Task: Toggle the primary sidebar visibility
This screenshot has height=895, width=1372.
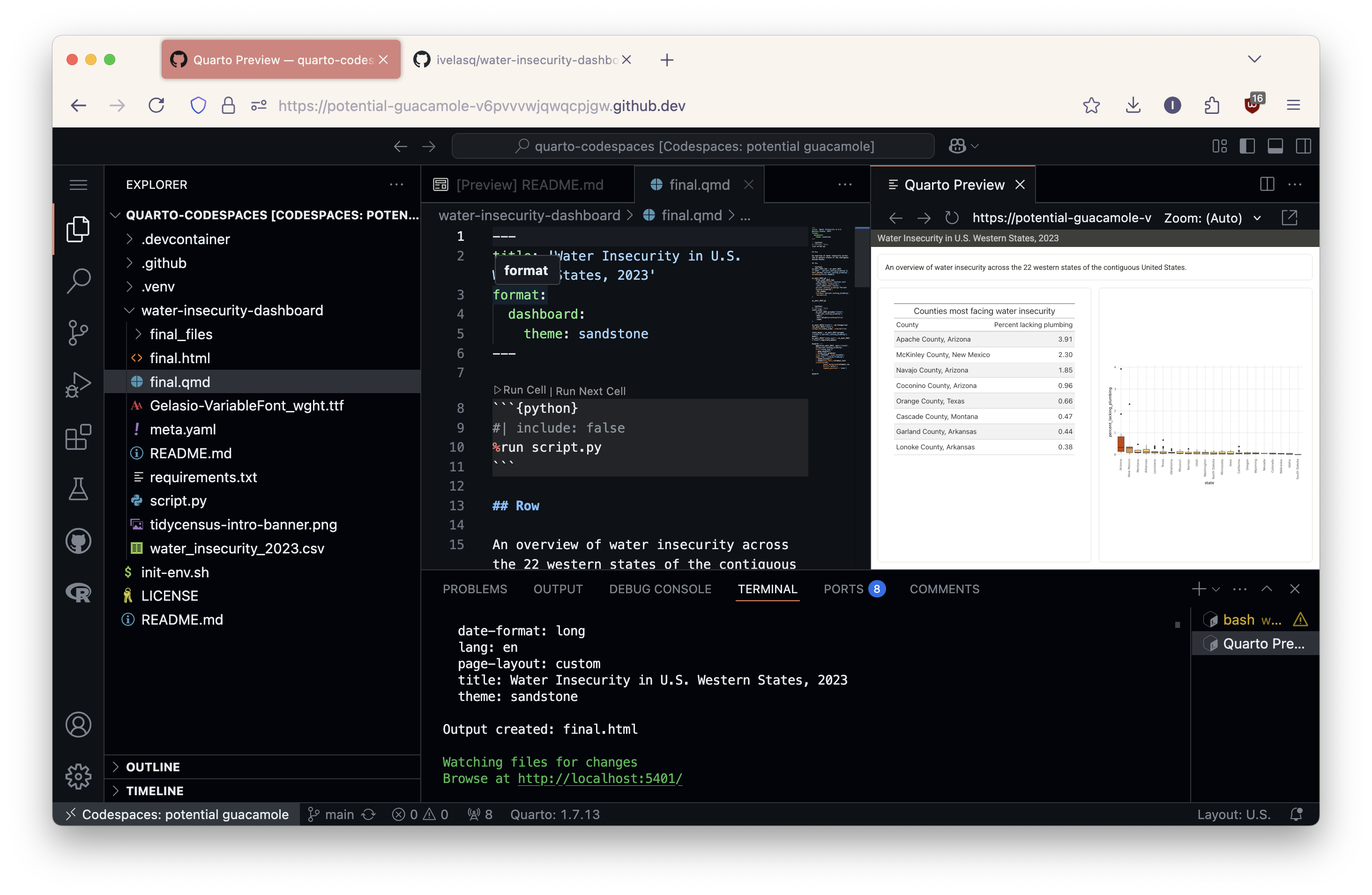Action: point(1247,146)
